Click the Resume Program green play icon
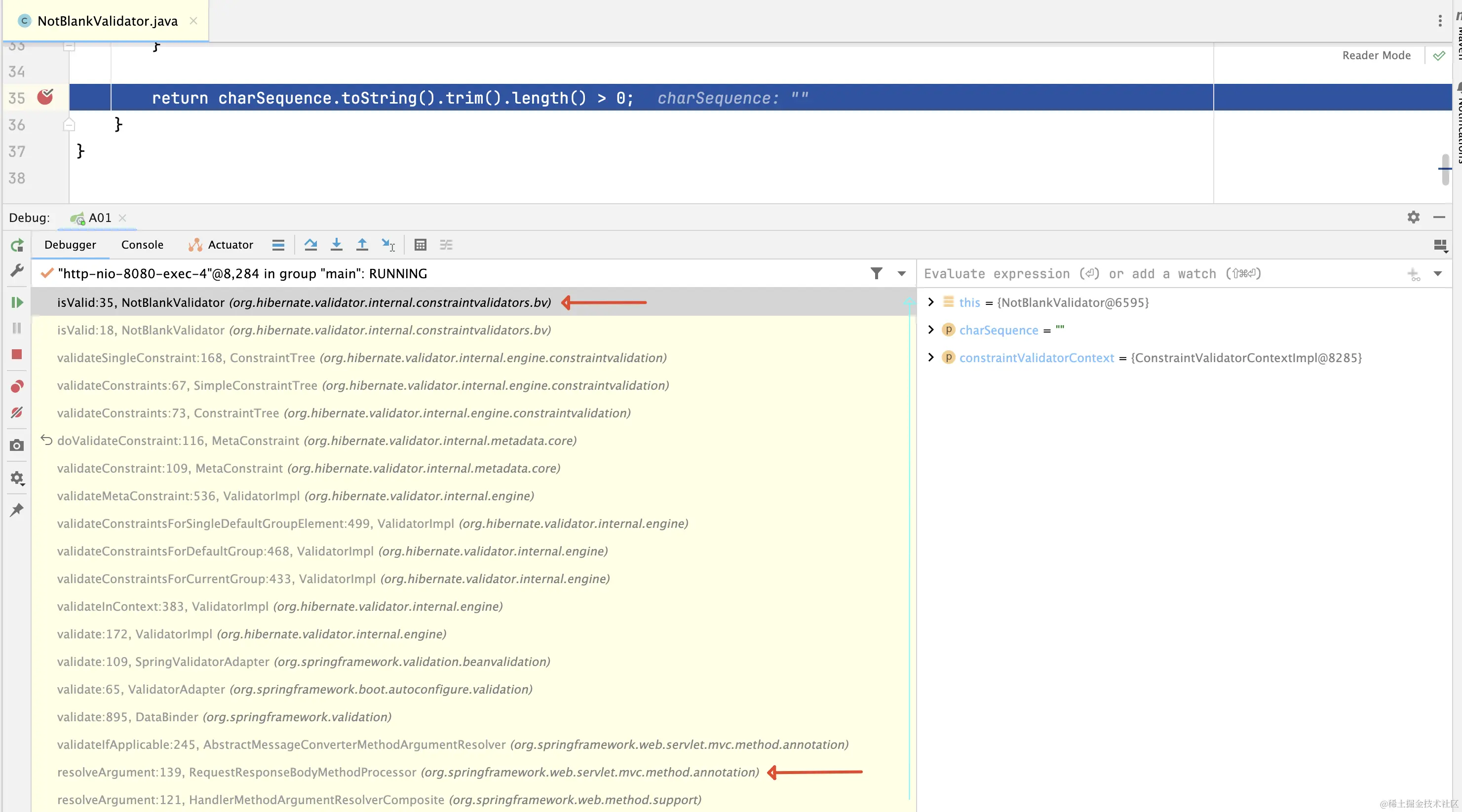Viewport: 1462px width, 812px height. point(17,302)
